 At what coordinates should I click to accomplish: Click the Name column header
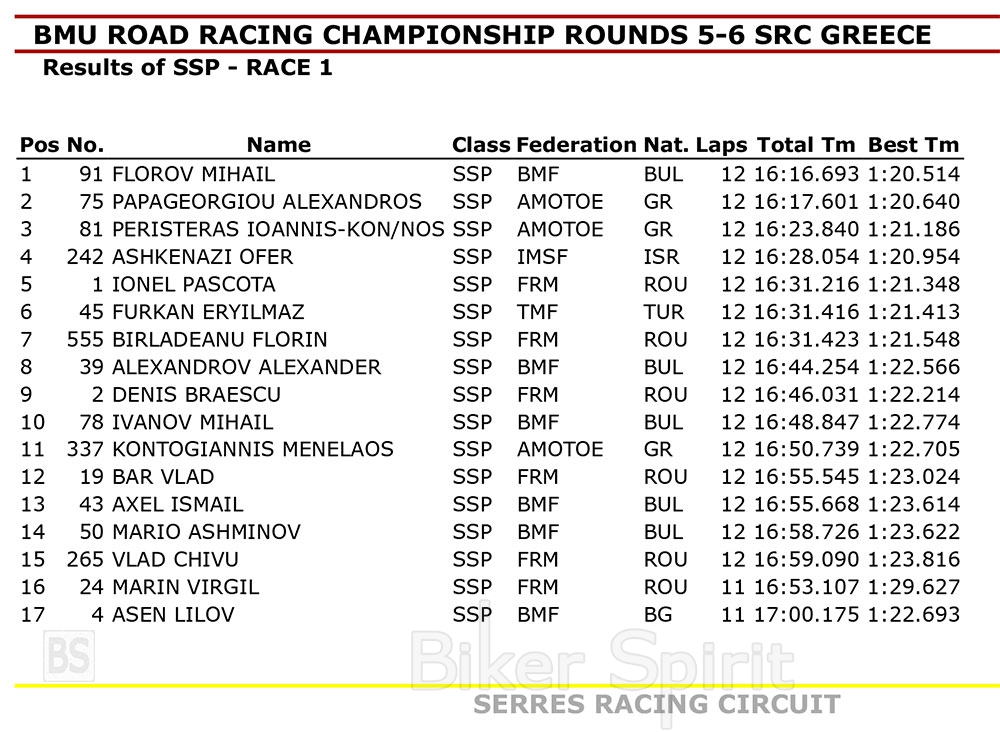click(279, 145)
